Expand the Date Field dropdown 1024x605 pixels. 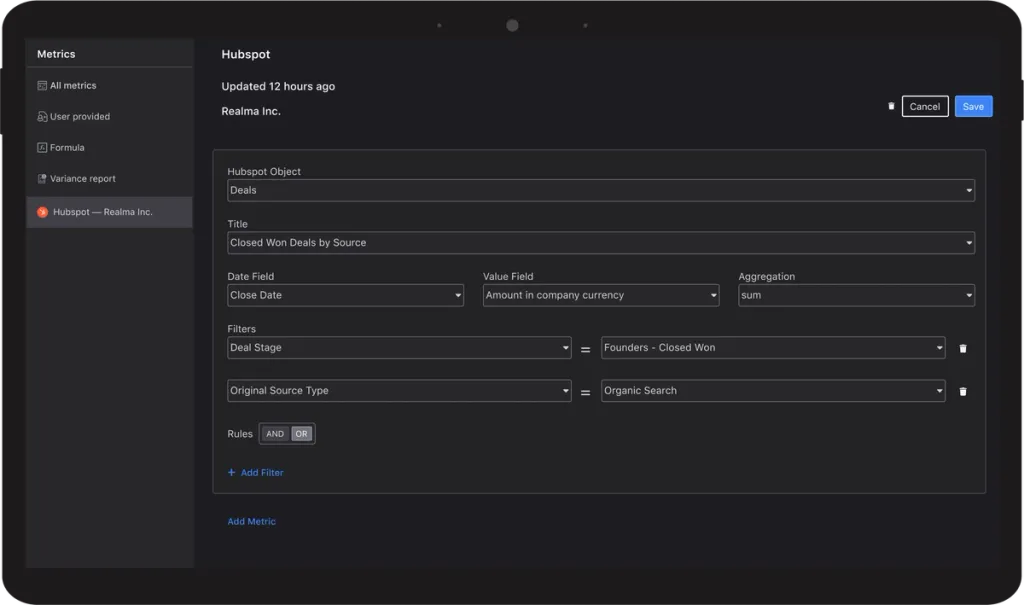tap(345, 295)
